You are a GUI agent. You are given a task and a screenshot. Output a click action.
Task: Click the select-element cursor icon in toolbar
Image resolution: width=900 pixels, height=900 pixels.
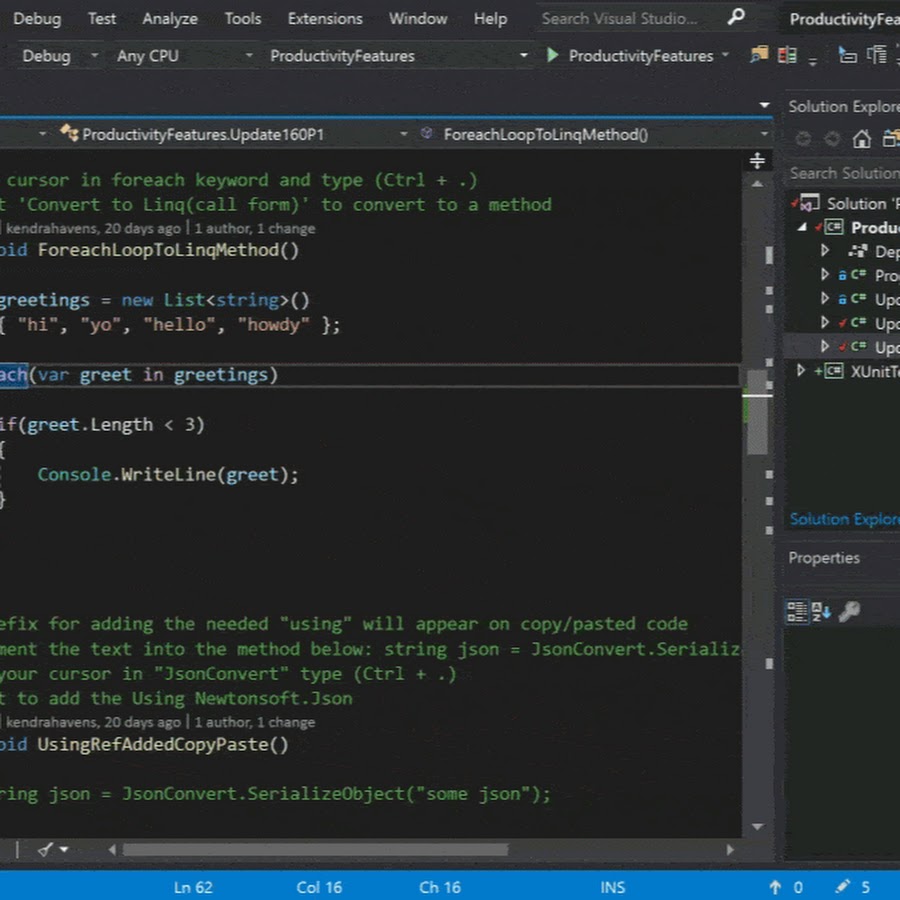coord(847,55)
